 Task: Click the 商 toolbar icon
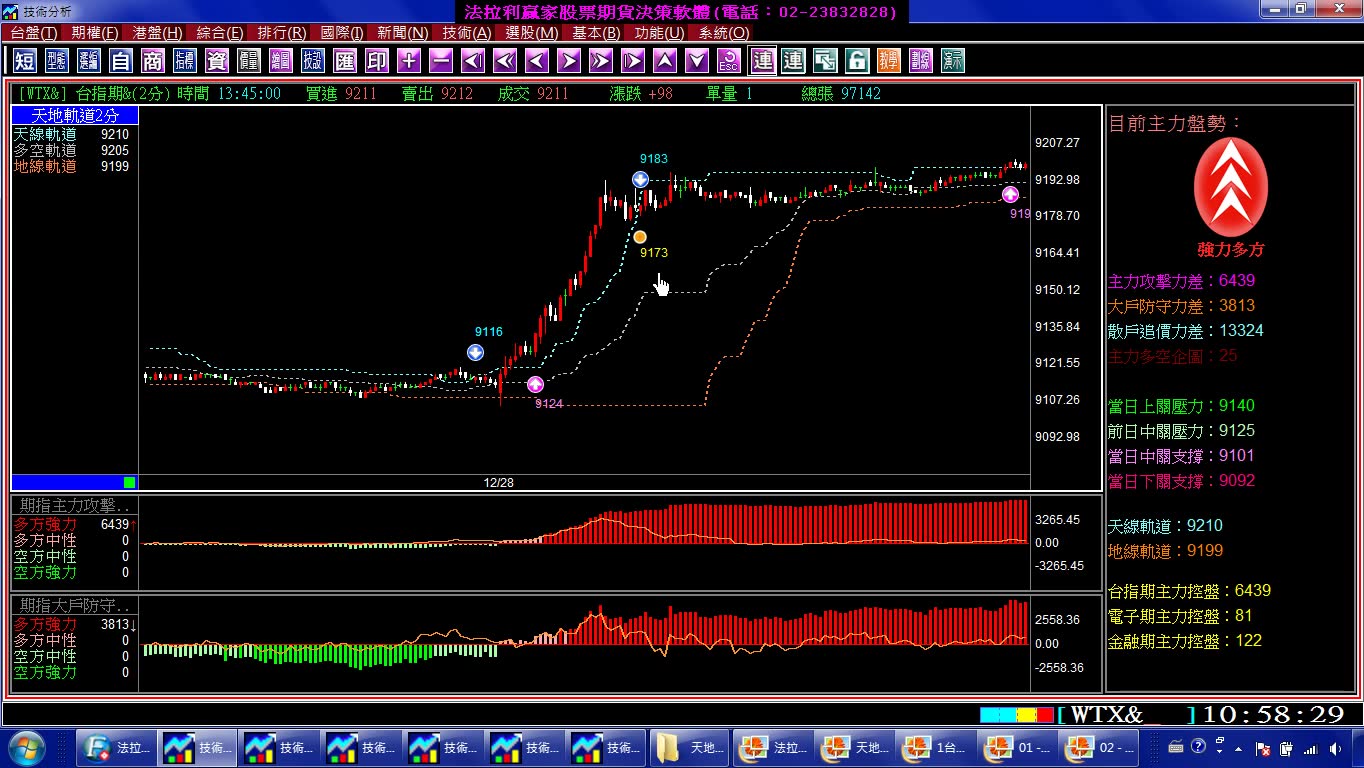pos(153,61)
